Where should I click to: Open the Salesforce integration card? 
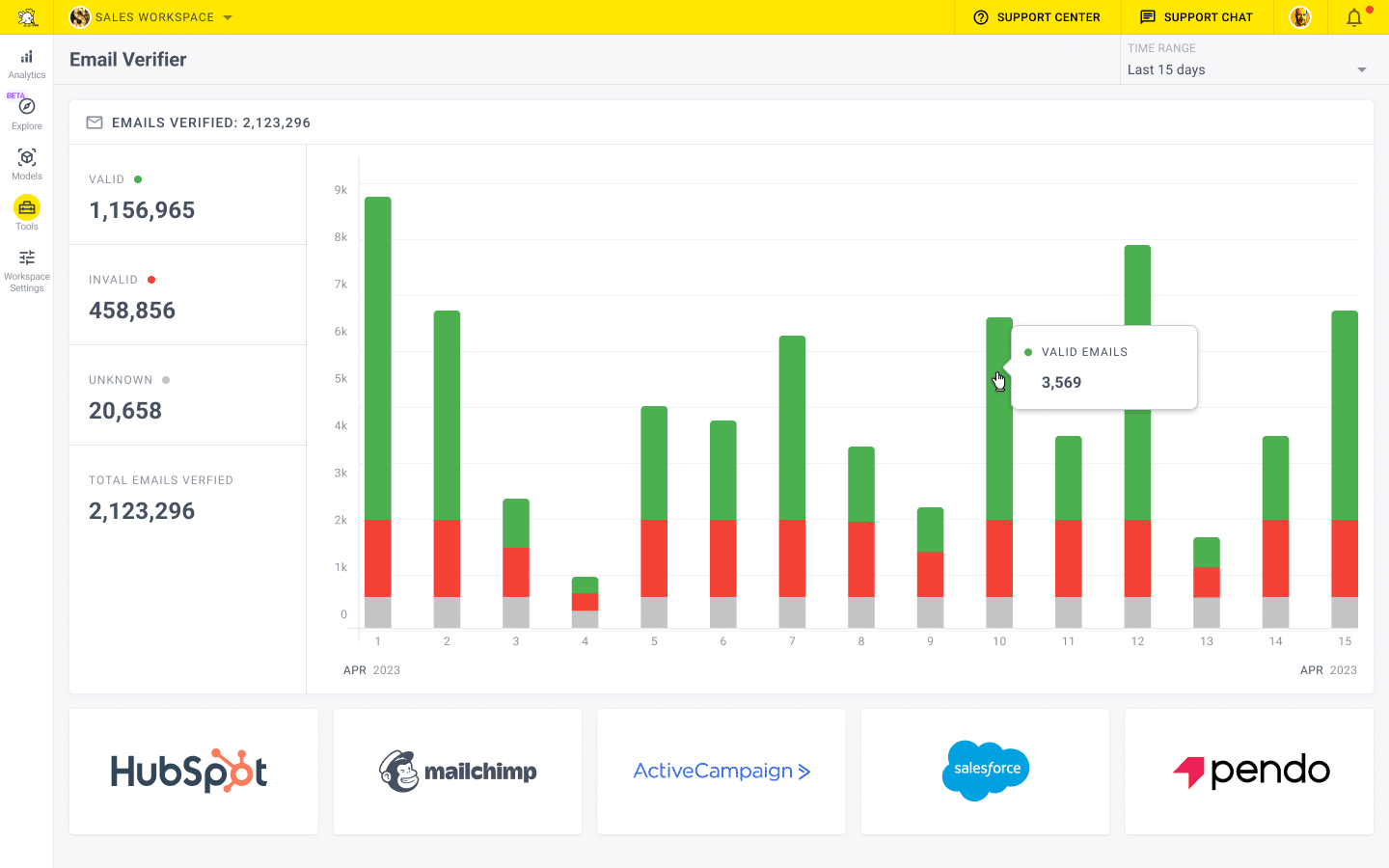point(985,772)
